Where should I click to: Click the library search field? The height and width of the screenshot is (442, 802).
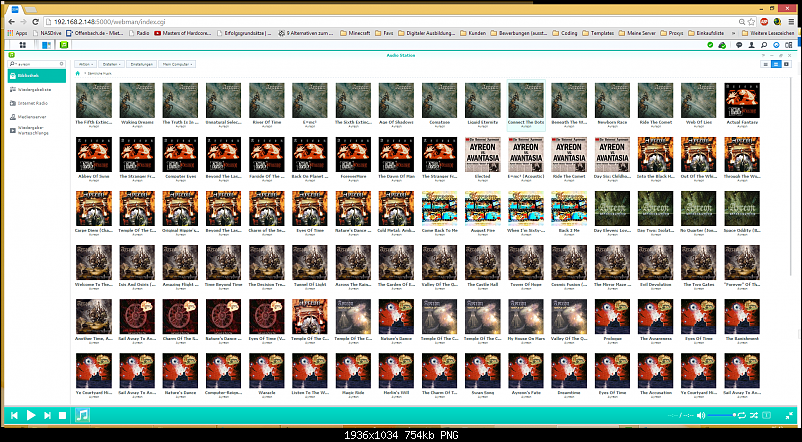click(x=36, y=64)
